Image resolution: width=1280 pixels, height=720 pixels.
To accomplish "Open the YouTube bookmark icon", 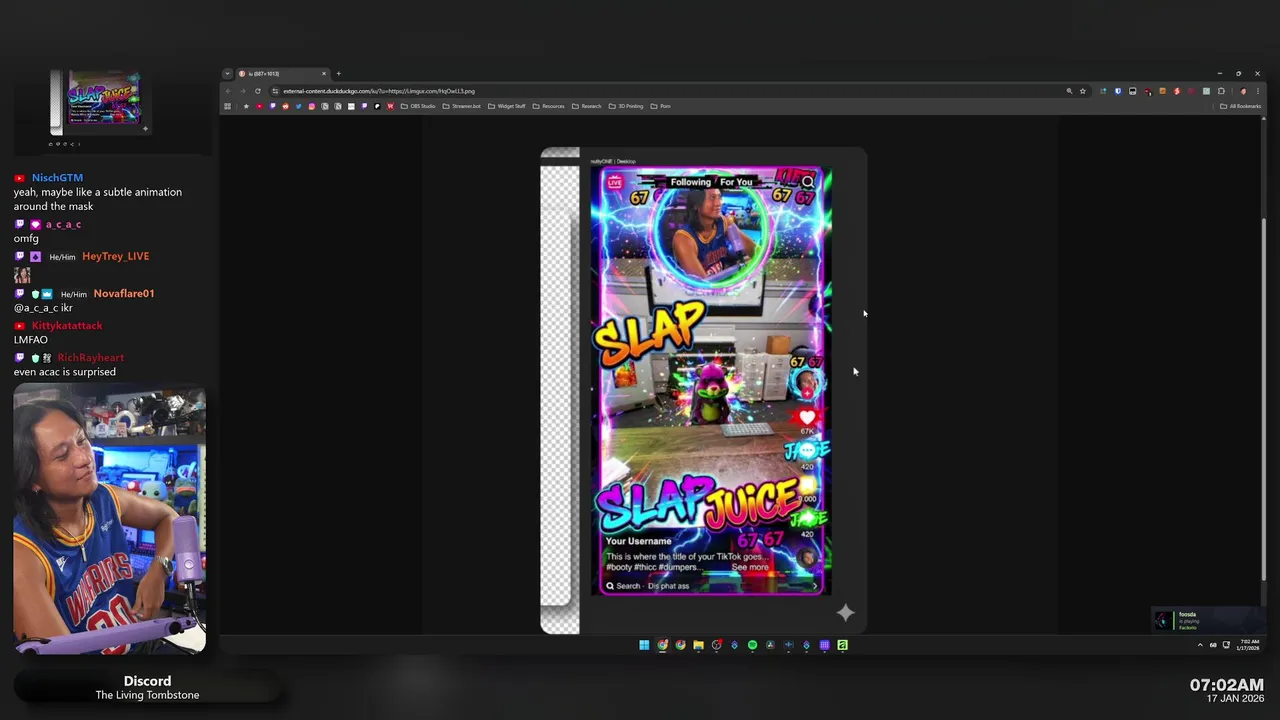I will pos(259,106).
